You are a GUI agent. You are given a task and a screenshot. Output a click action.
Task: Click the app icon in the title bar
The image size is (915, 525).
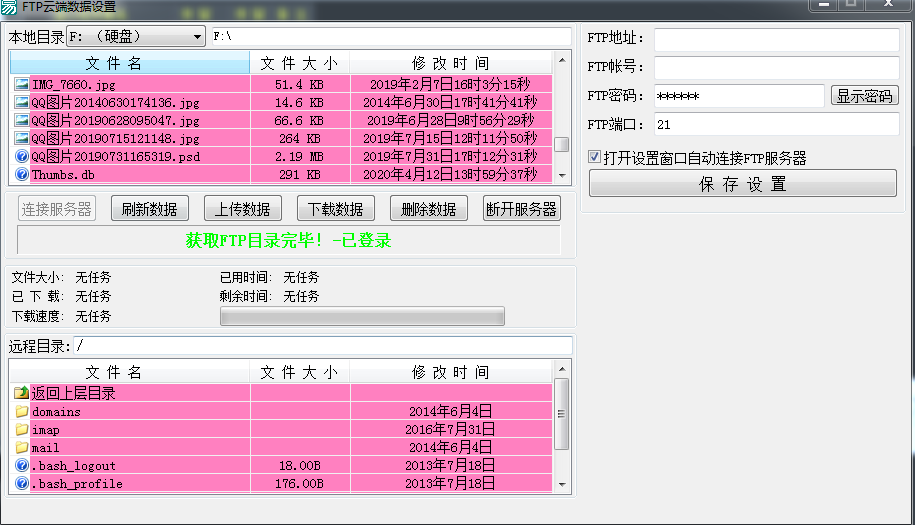pyautogui.click(x=9, y=7)
